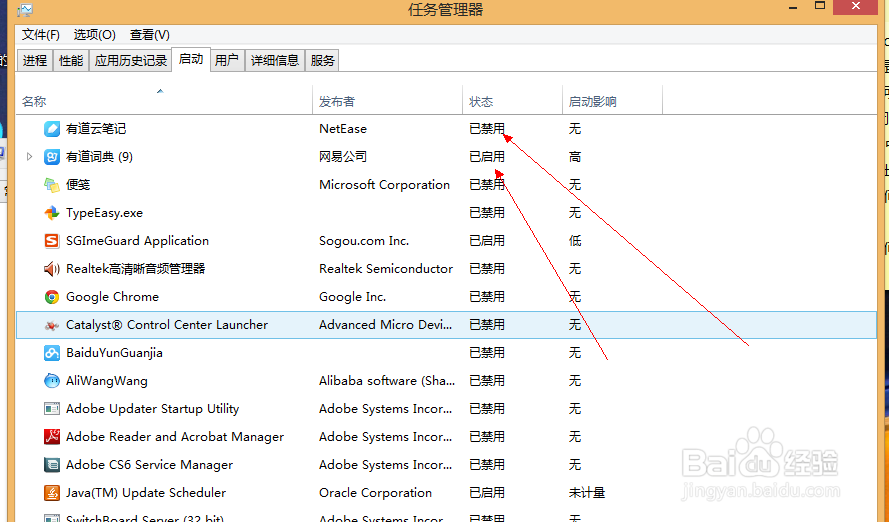The image size is (889, 522).
Task: Click the Catalyst Control Center icon
Action: [52, 325]
